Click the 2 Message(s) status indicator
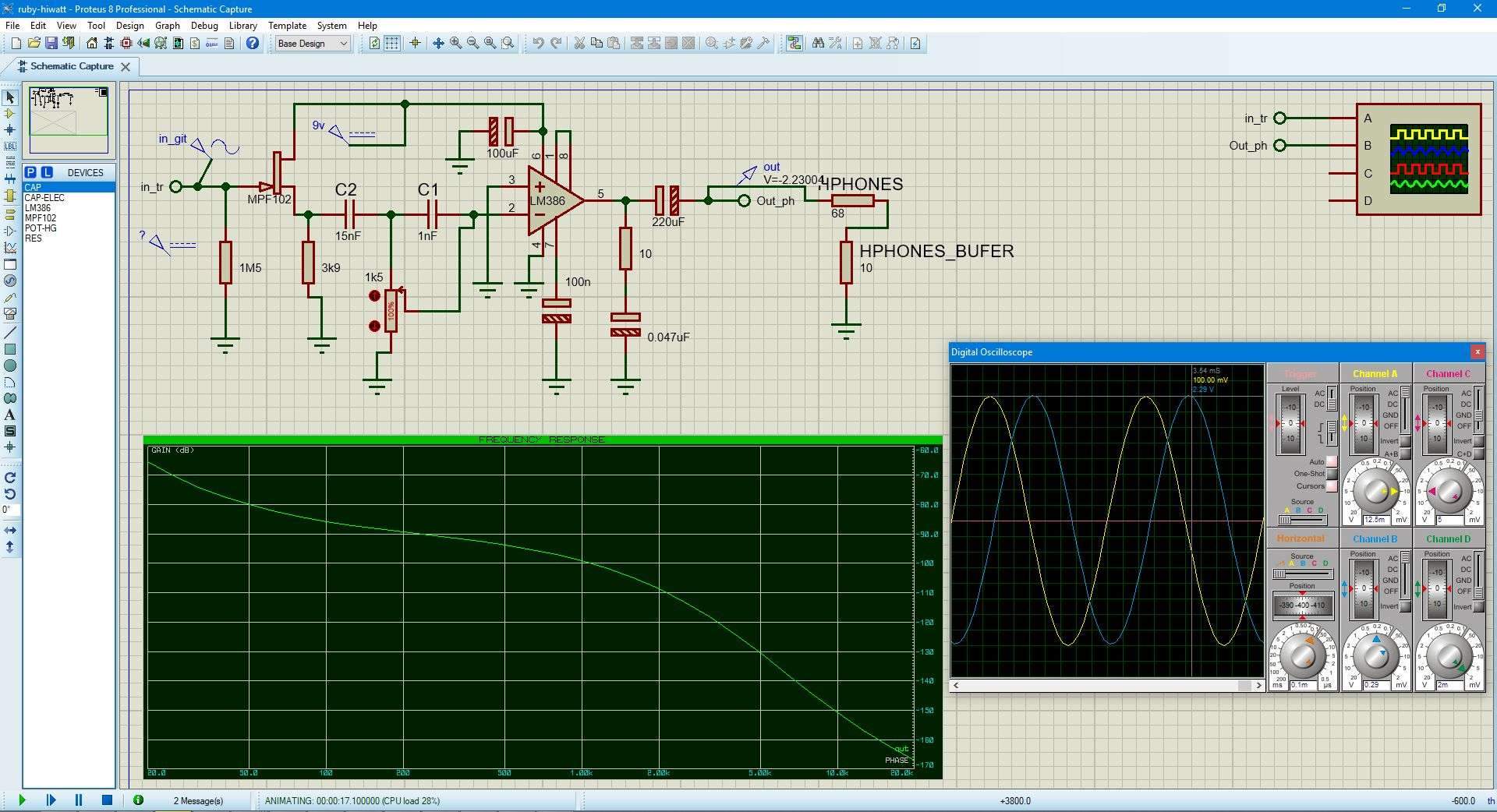1497x812 pixels. [198, 800]
